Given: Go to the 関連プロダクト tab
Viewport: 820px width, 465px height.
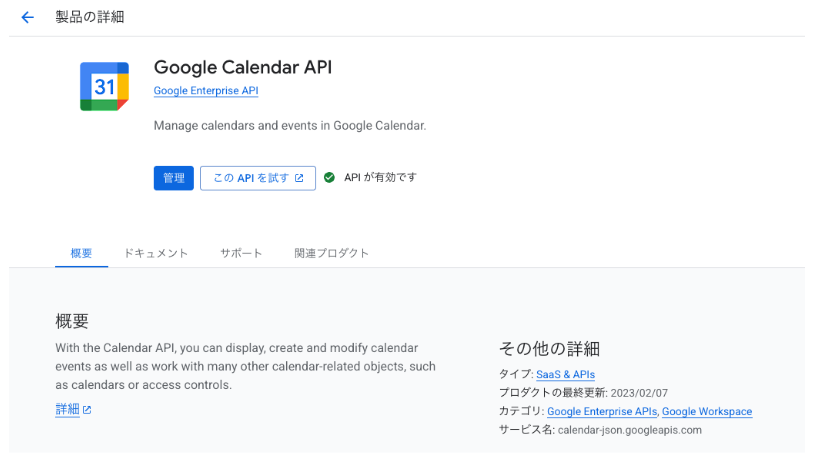Looking at the screenshot, I should pyautogui.click(x=331, y=253).
